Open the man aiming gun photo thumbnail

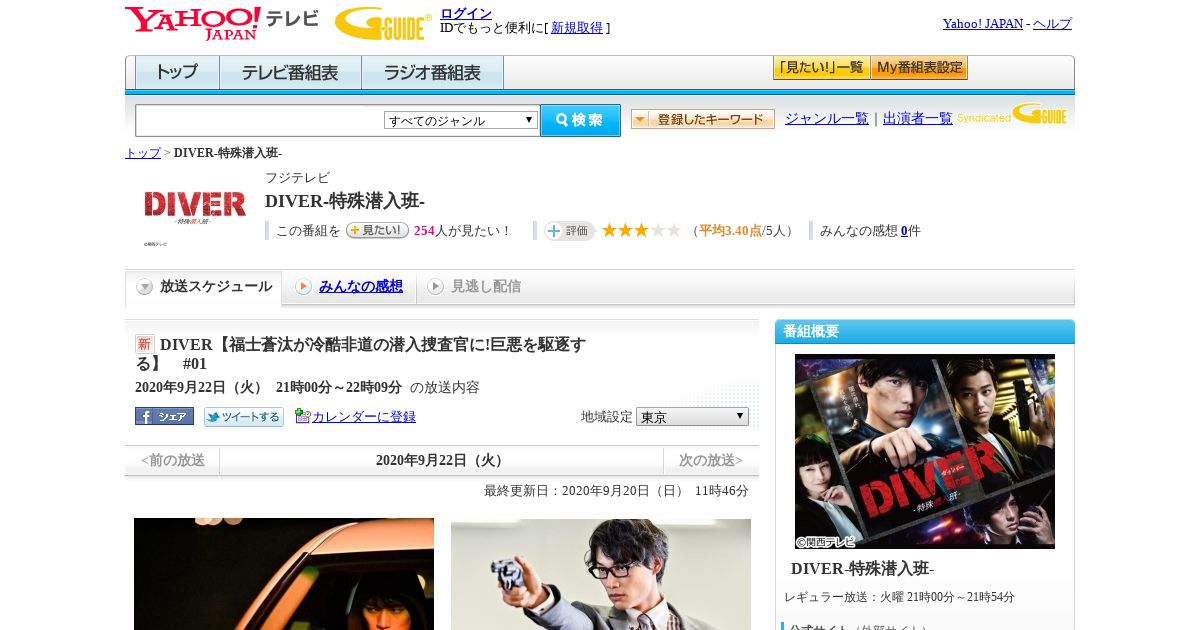pos(601,574)
